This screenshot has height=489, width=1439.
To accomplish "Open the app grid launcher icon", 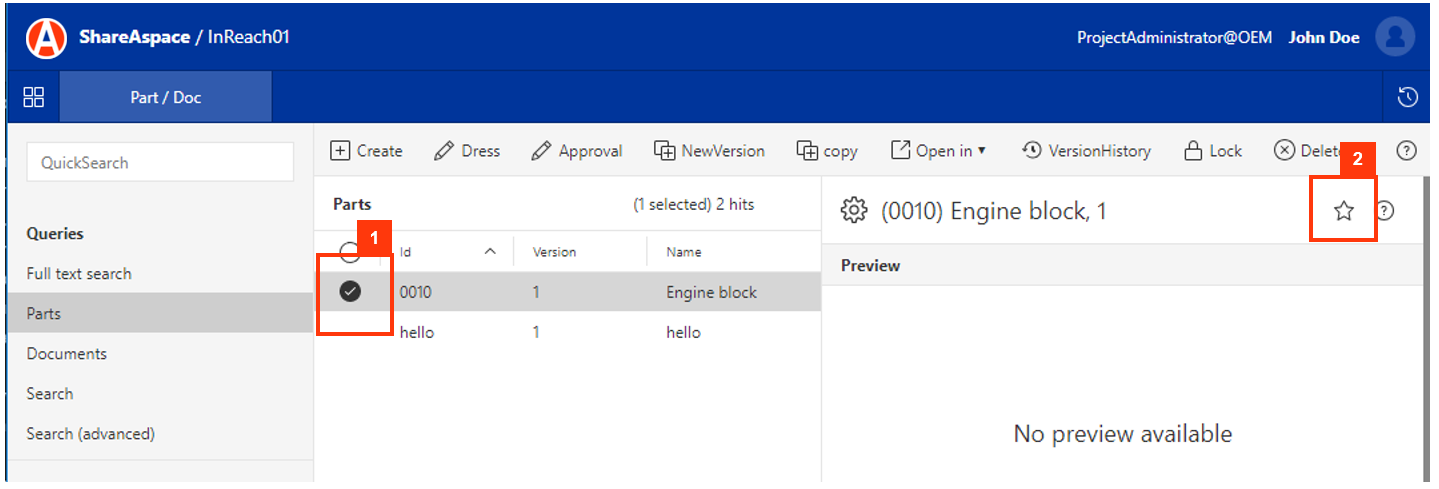I will (x=34, y=97).
